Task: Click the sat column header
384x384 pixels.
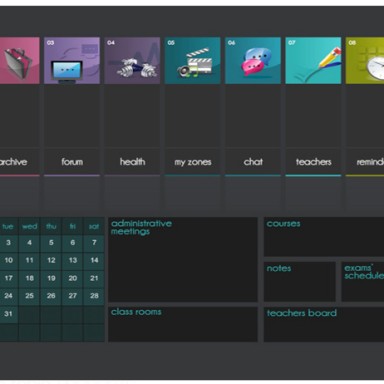Action: pyautogui.click(x=94, y=226)
